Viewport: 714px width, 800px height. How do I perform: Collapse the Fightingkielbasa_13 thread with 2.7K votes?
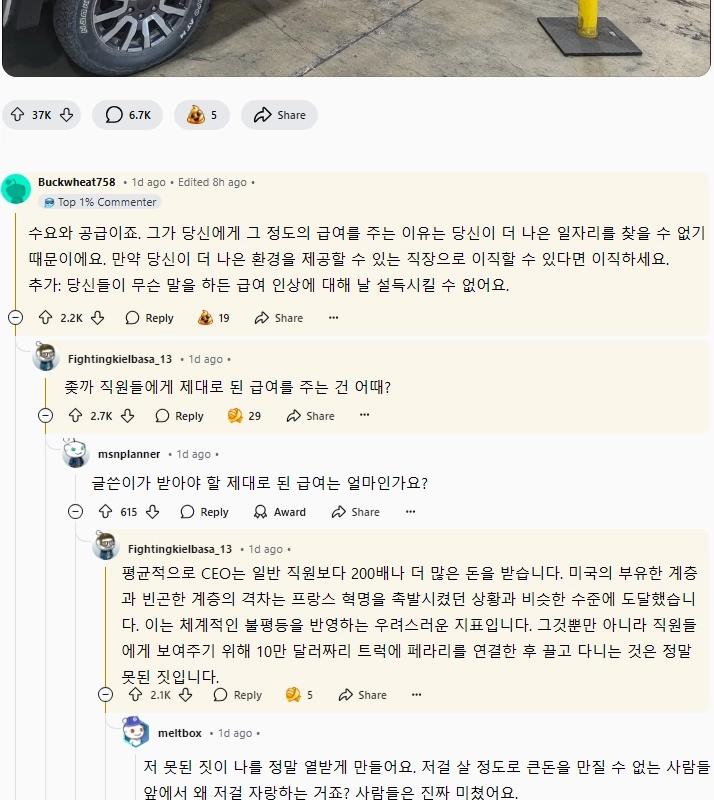pos(45,416)
